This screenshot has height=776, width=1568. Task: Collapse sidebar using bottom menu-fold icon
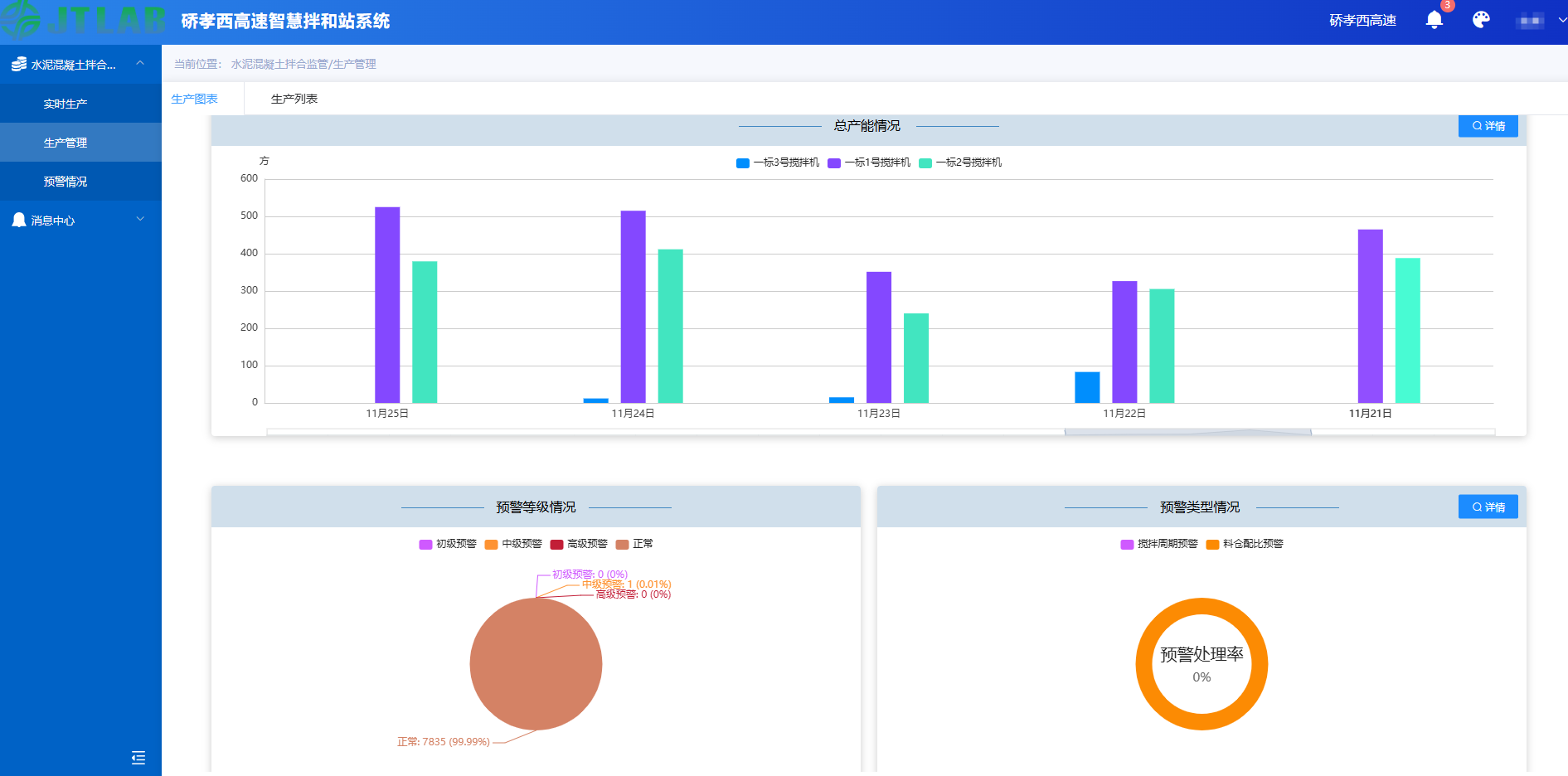(x=138, y=758)
